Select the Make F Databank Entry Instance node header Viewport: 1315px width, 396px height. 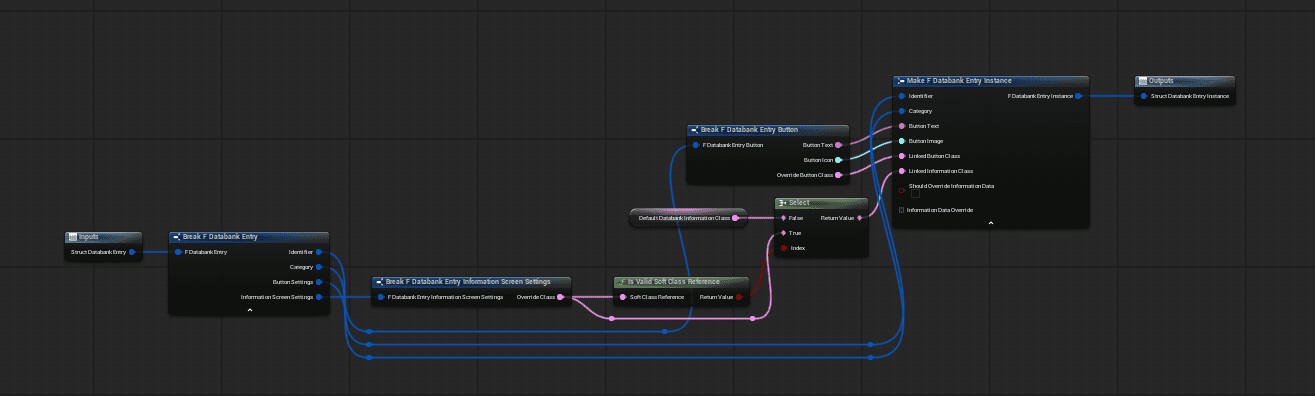click(990, 81)
